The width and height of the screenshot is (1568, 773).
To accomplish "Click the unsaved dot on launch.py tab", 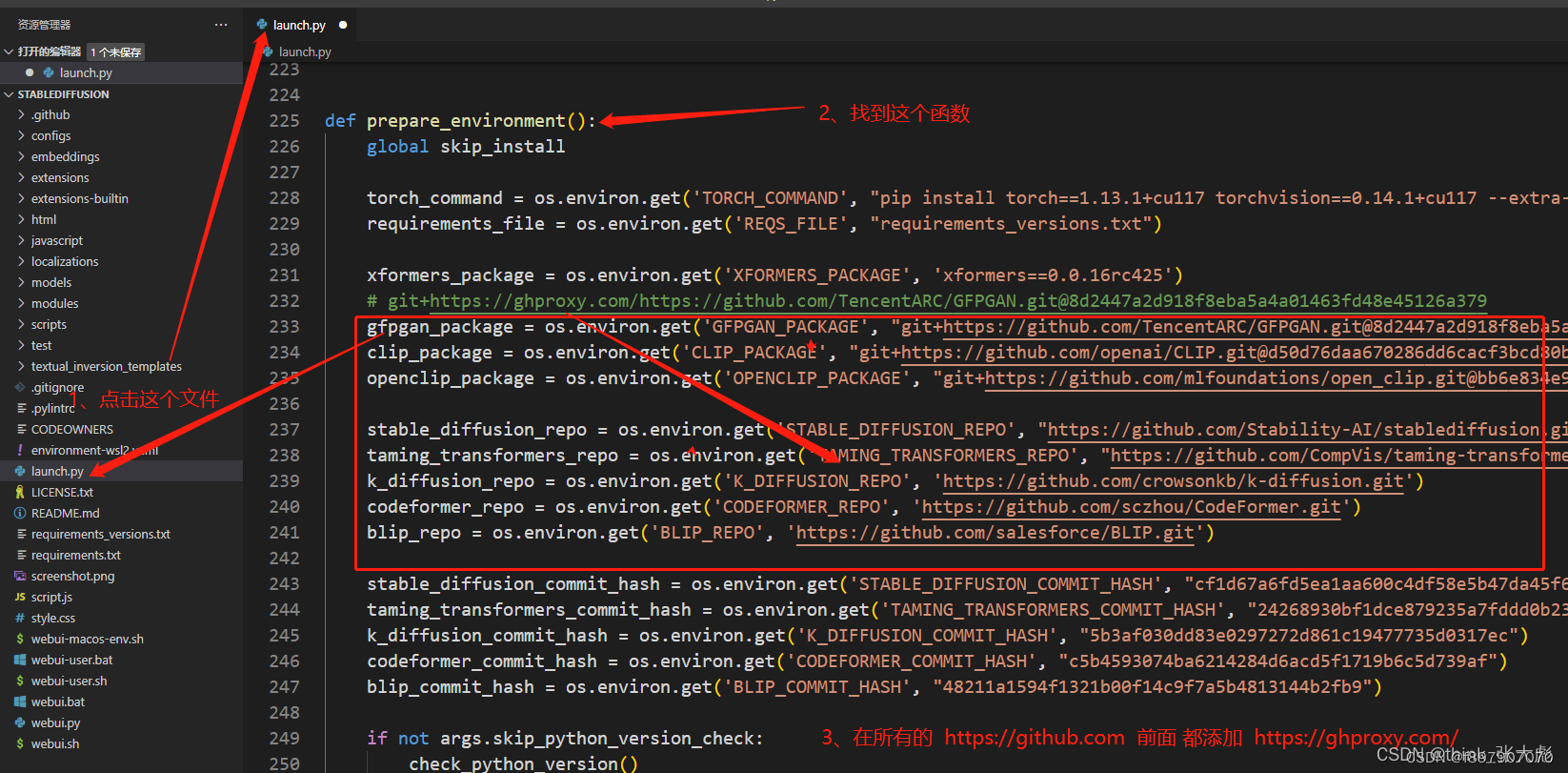I will click(343, 25).
